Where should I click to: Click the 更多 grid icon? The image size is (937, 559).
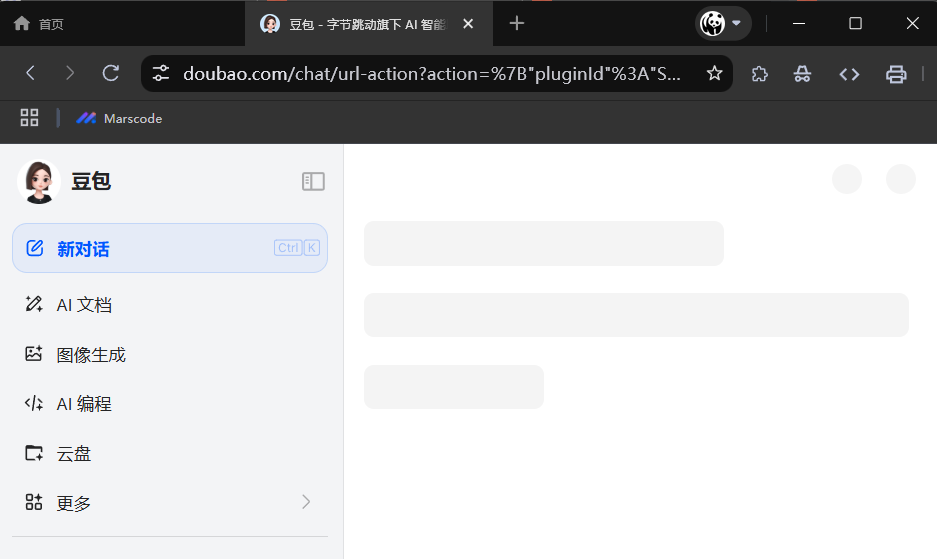pos(33,502)
